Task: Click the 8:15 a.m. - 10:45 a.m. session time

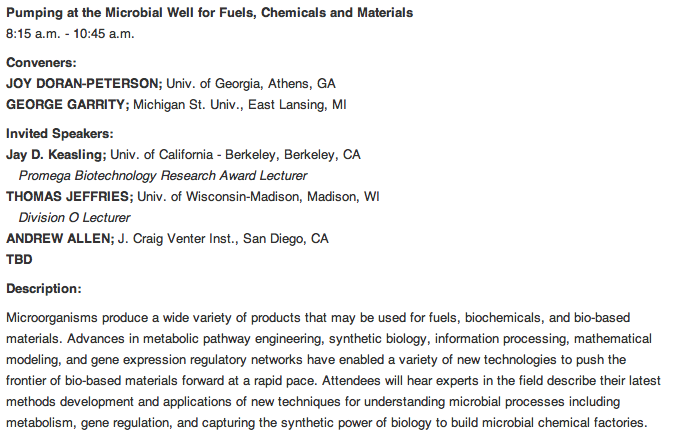Action: click(x=70, y=33)
